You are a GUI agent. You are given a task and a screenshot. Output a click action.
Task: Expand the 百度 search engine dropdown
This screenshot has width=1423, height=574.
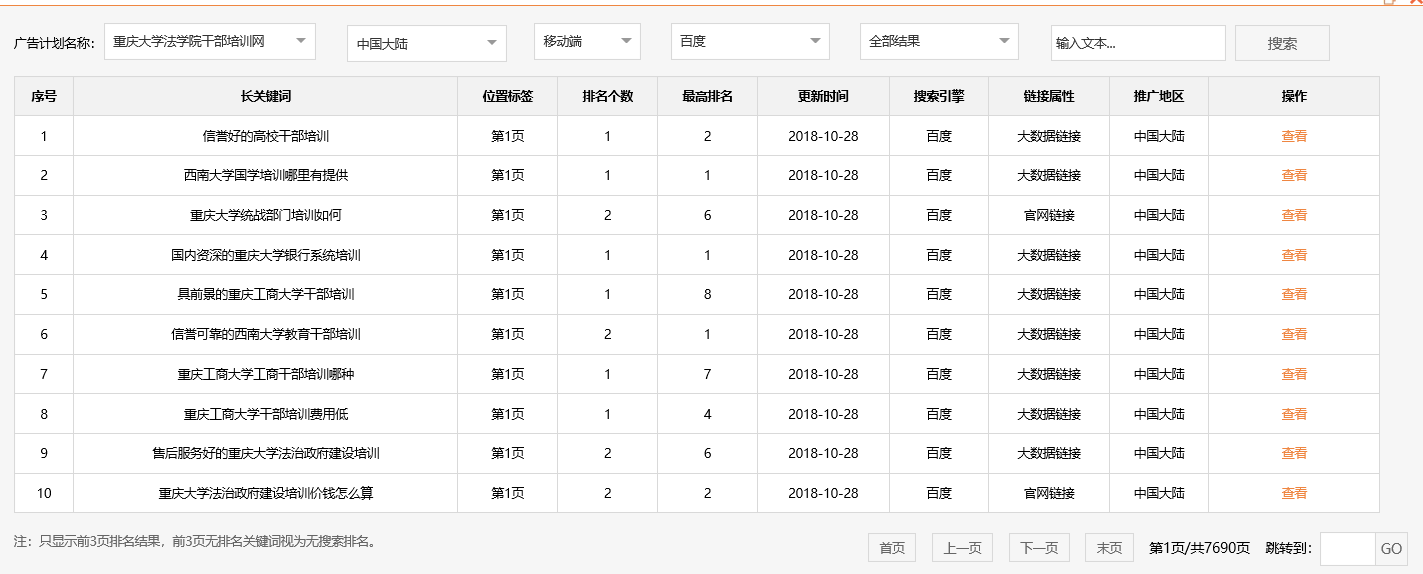pyautogui.click(x=750, y=42)
